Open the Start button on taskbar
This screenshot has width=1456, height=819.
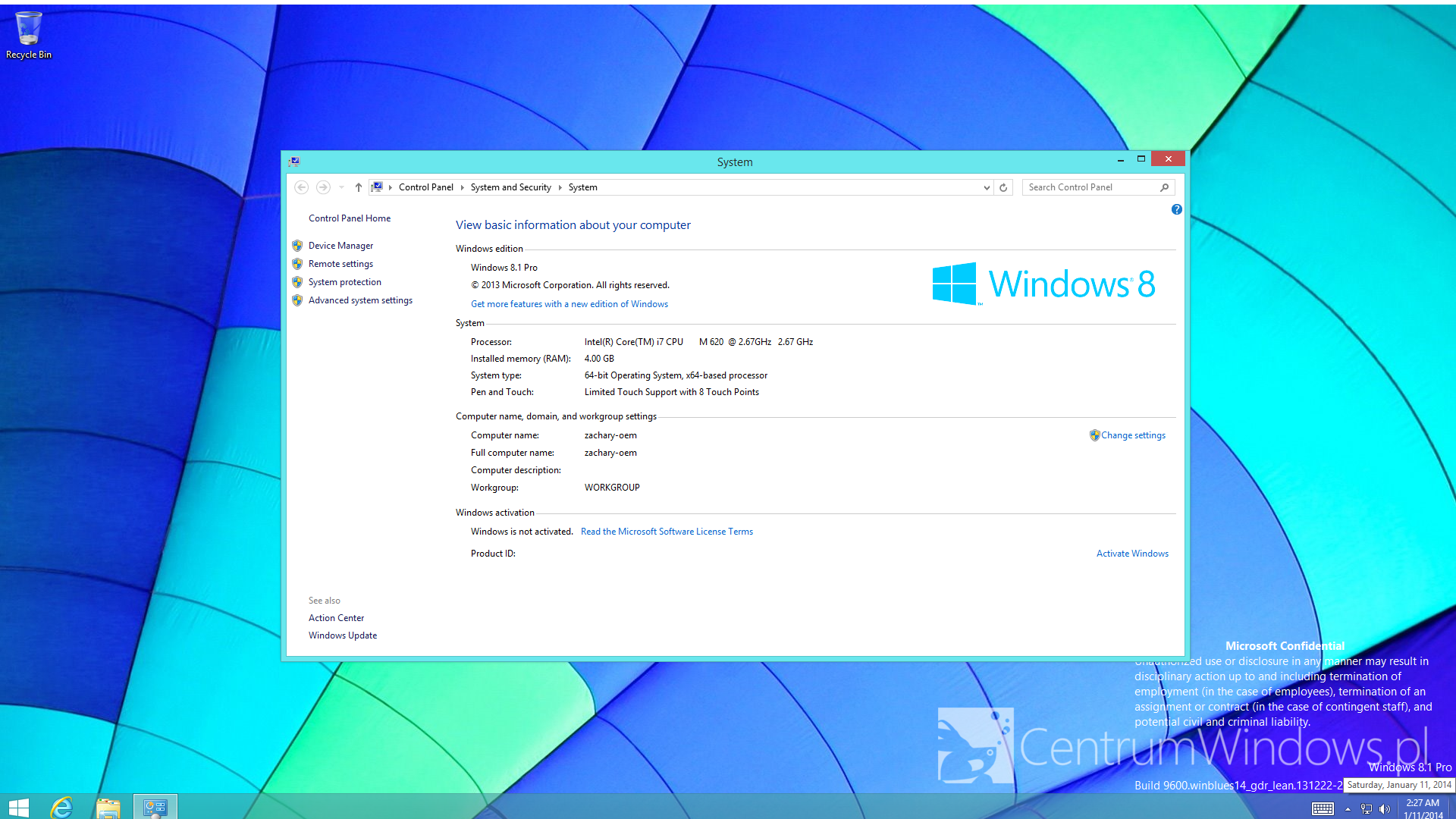pos(18,807)
